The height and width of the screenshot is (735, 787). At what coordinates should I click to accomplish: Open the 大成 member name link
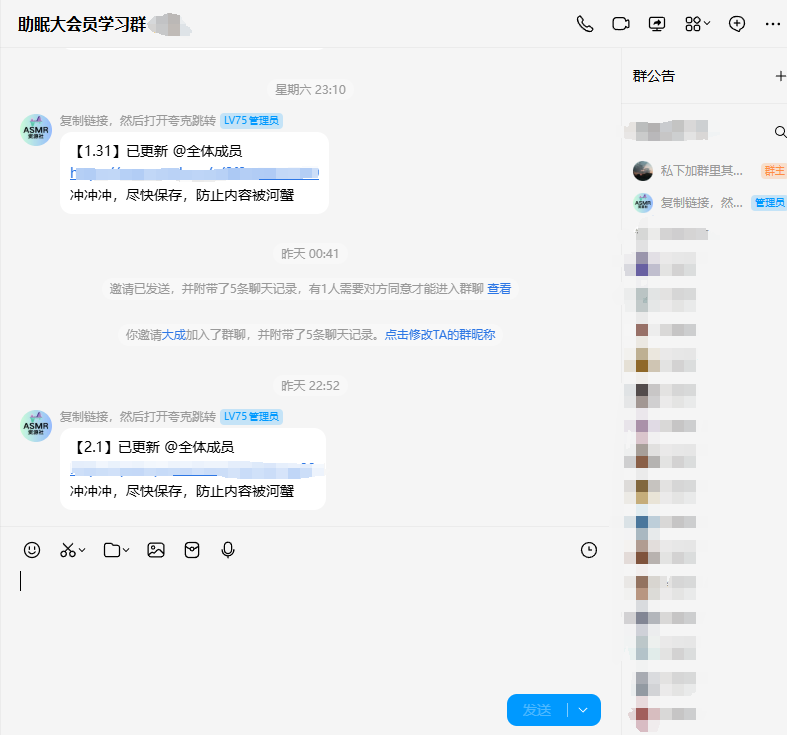click(174, 334)
